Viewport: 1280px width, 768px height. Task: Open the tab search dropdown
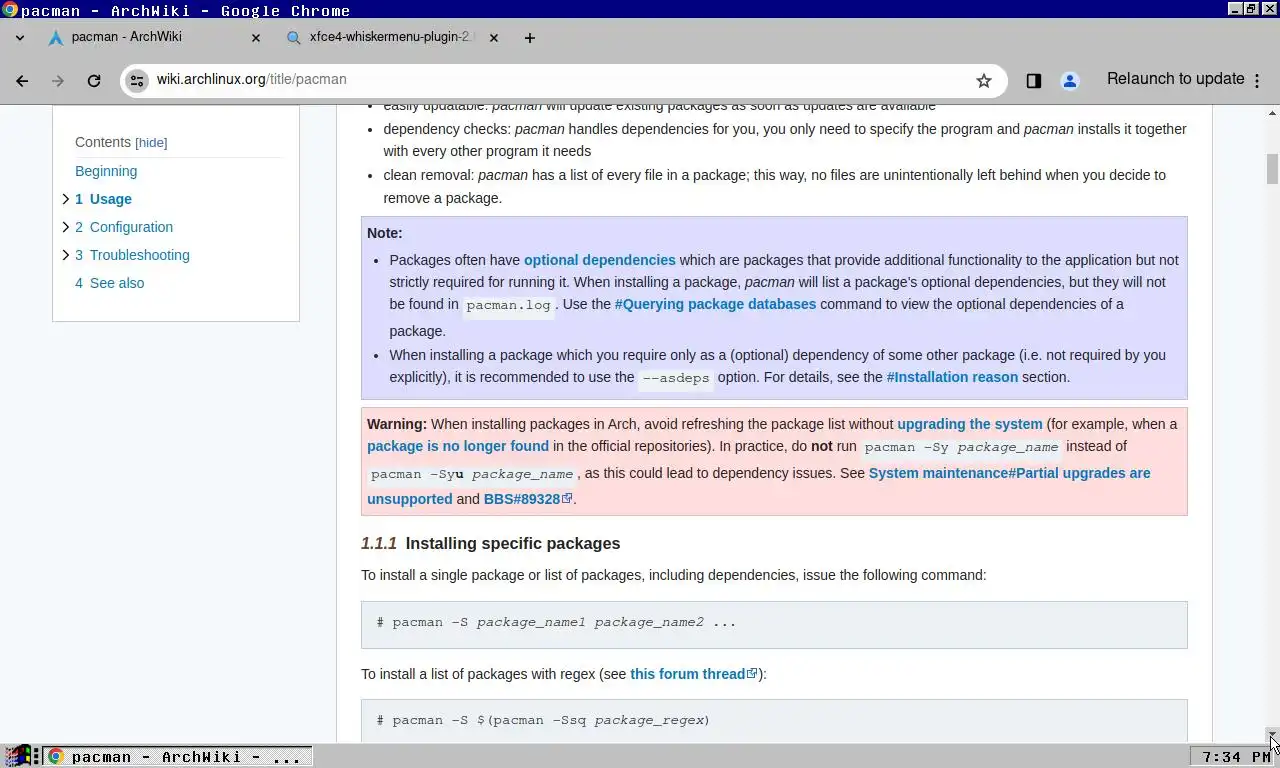[19, 38]
